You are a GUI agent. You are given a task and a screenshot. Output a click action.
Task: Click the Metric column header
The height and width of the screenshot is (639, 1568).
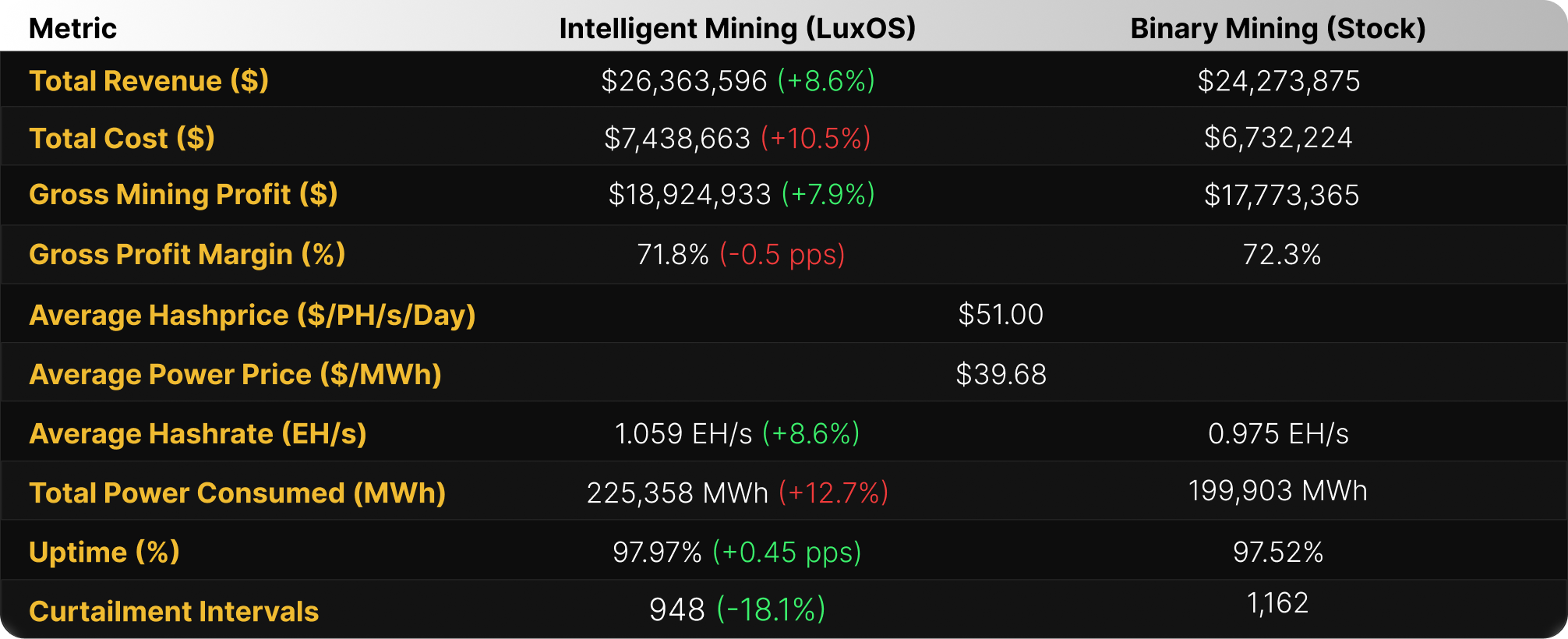(72, 29)
